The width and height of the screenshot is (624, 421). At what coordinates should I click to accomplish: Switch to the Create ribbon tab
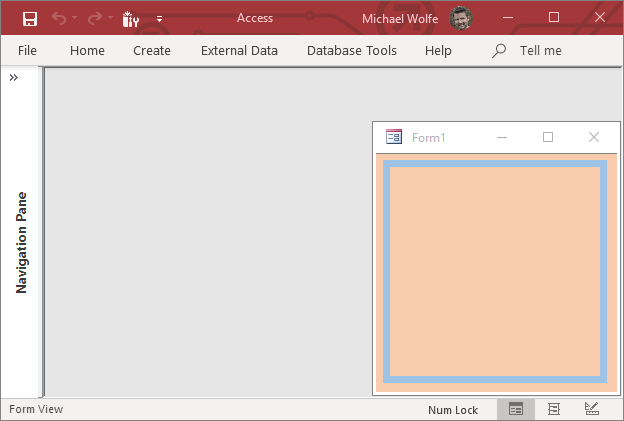pyautogui.click(x=152, y=51)
